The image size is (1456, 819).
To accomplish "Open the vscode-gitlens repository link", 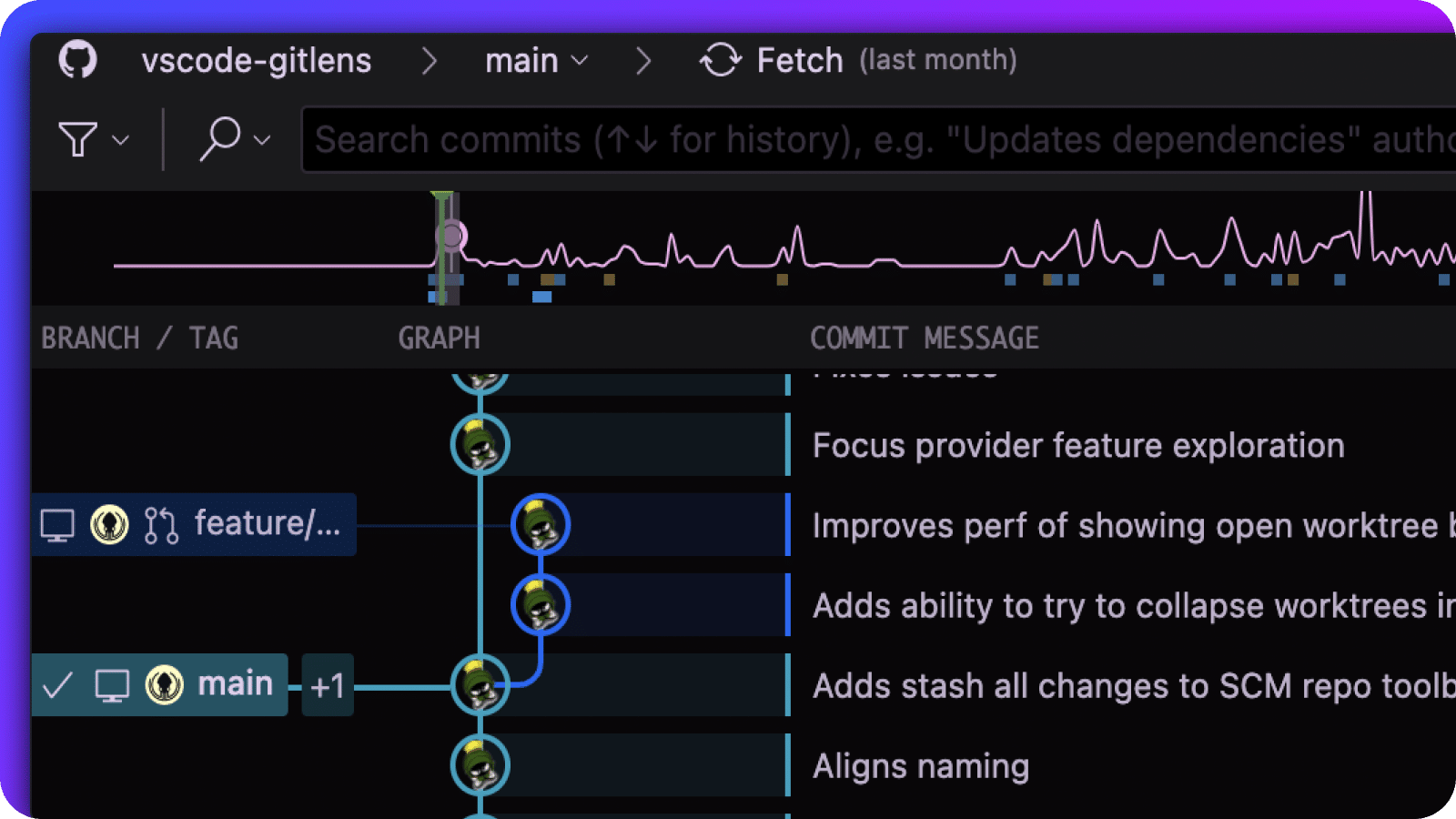I will click(x=256, y=61).
